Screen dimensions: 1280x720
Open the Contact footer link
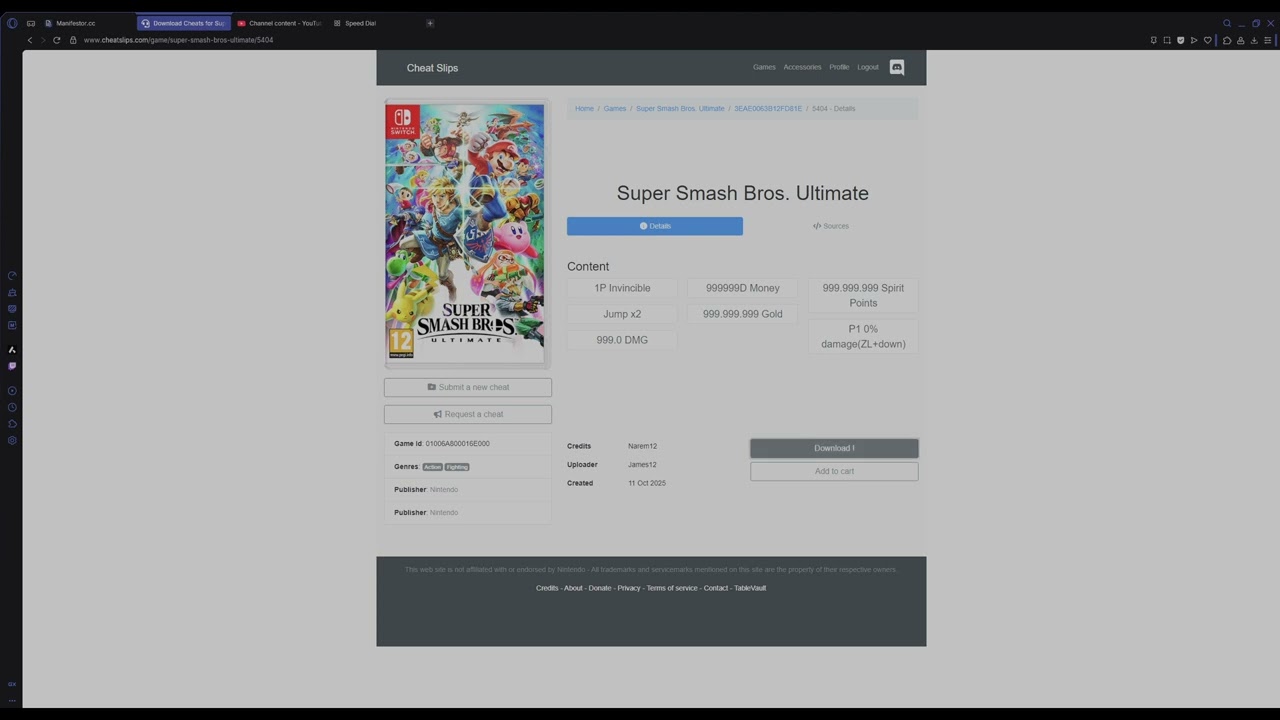coord(716,588)
